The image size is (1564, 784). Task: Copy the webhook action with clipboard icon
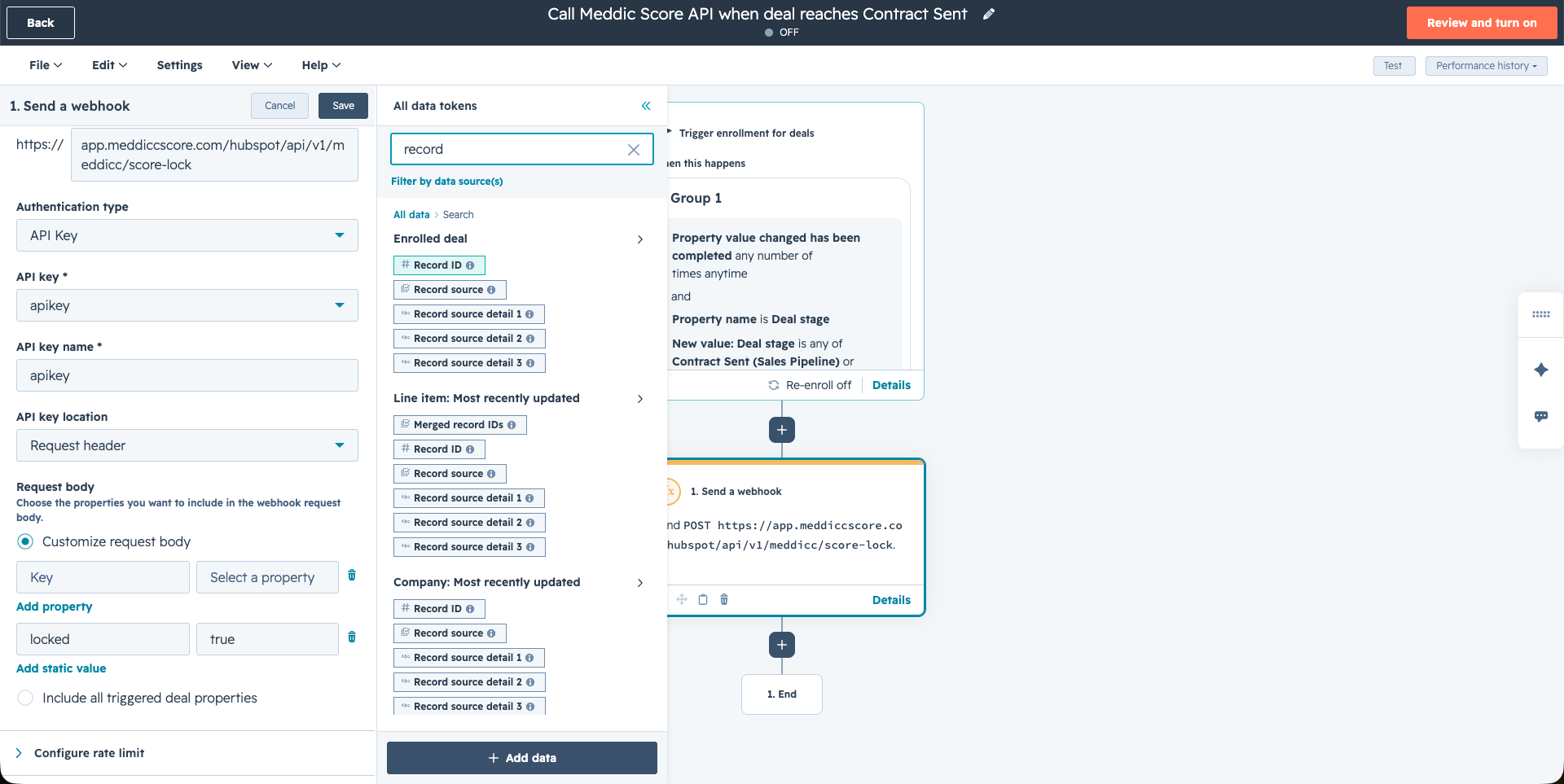703,599
